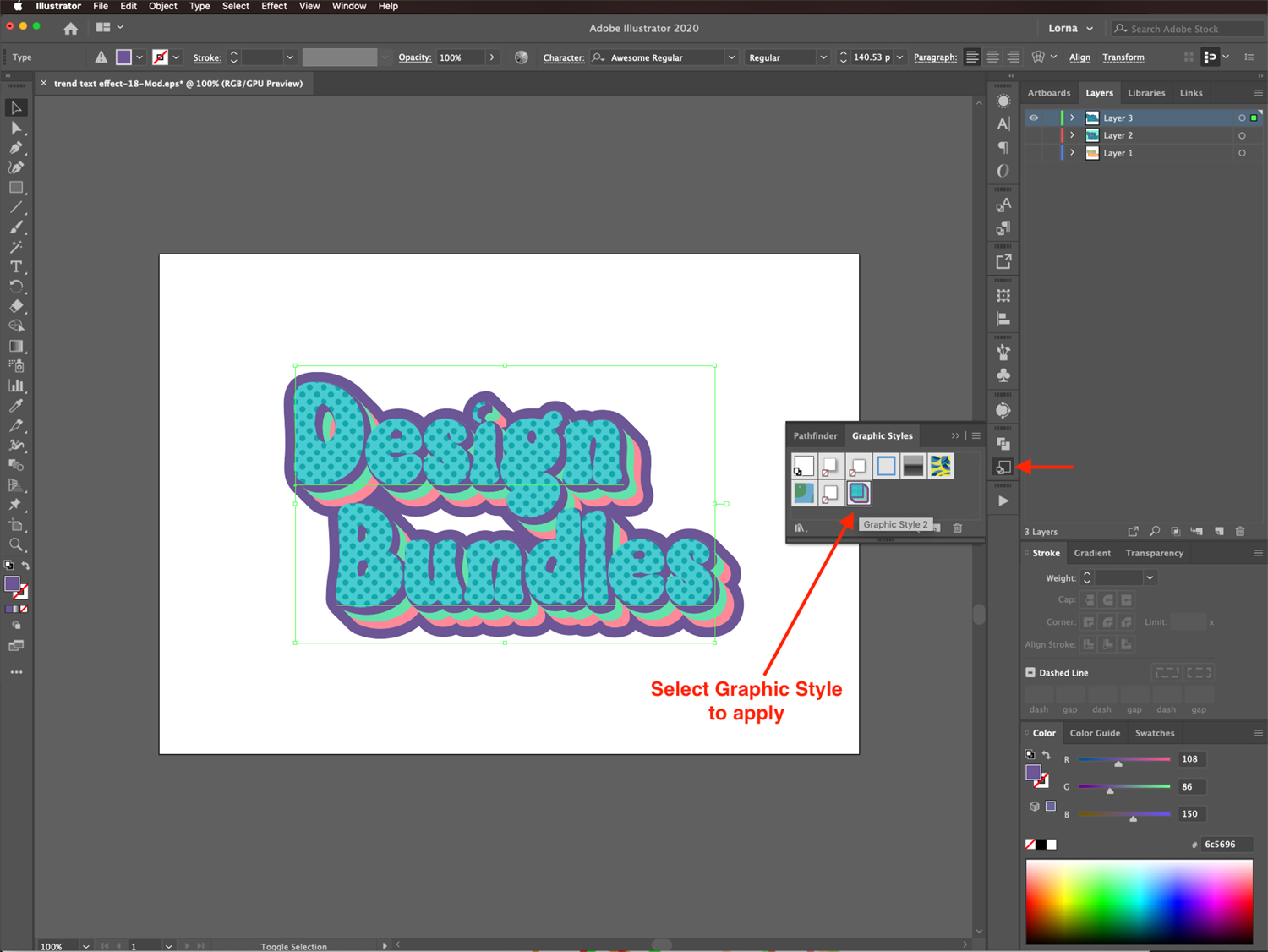This screenshot has width=1268, height=952.
Task: Choose the Zoom tool
Action: [x=16, y=545]
